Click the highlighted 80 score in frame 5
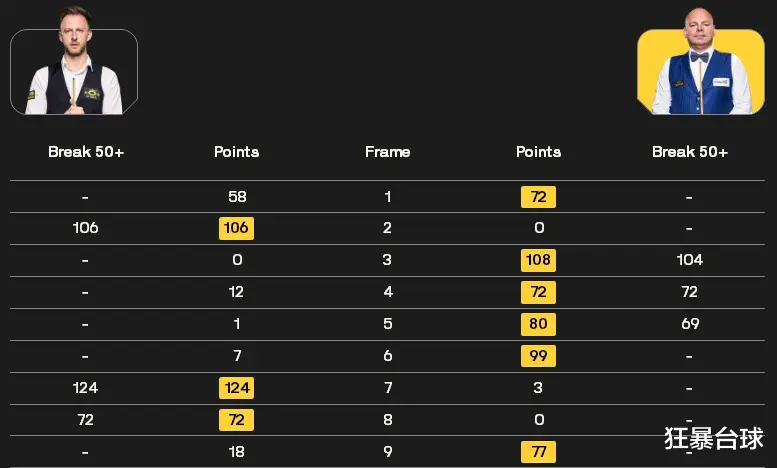This screenshot has height=468, width=777. click(x=538, y=324)
